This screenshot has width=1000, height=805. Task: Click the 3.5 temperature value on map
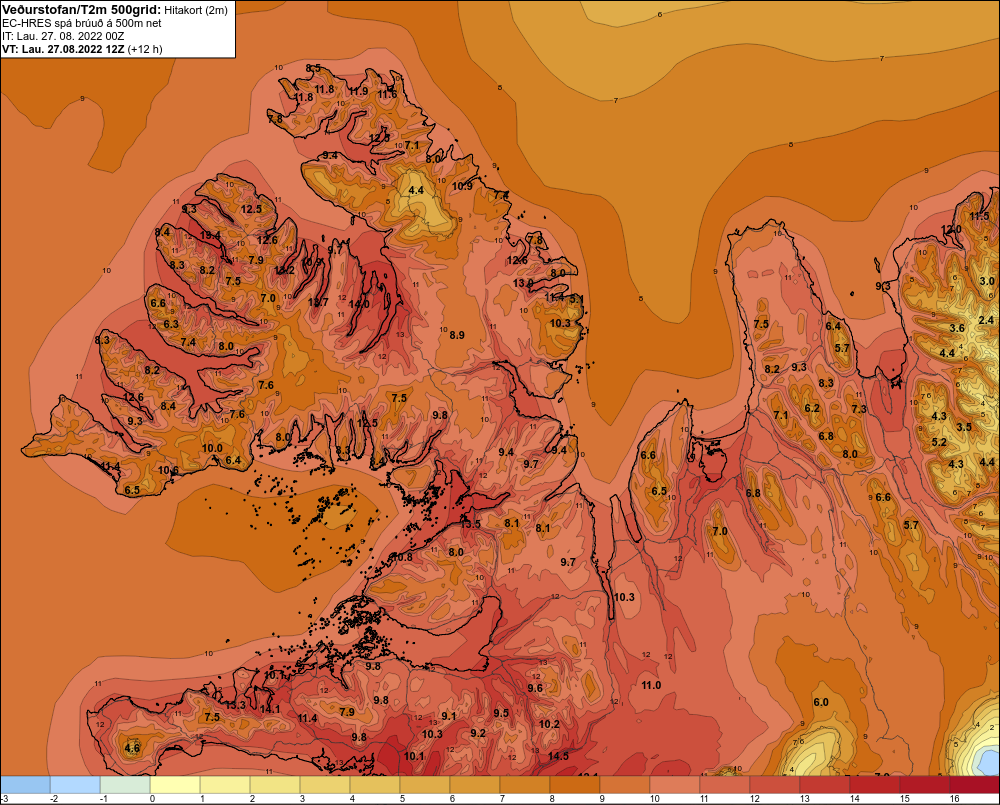tap(964, 427)
